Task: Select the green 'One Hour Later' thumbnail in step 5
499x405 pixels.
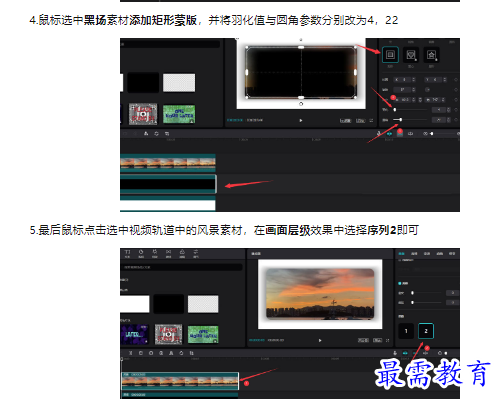Action: click(203, 335)
